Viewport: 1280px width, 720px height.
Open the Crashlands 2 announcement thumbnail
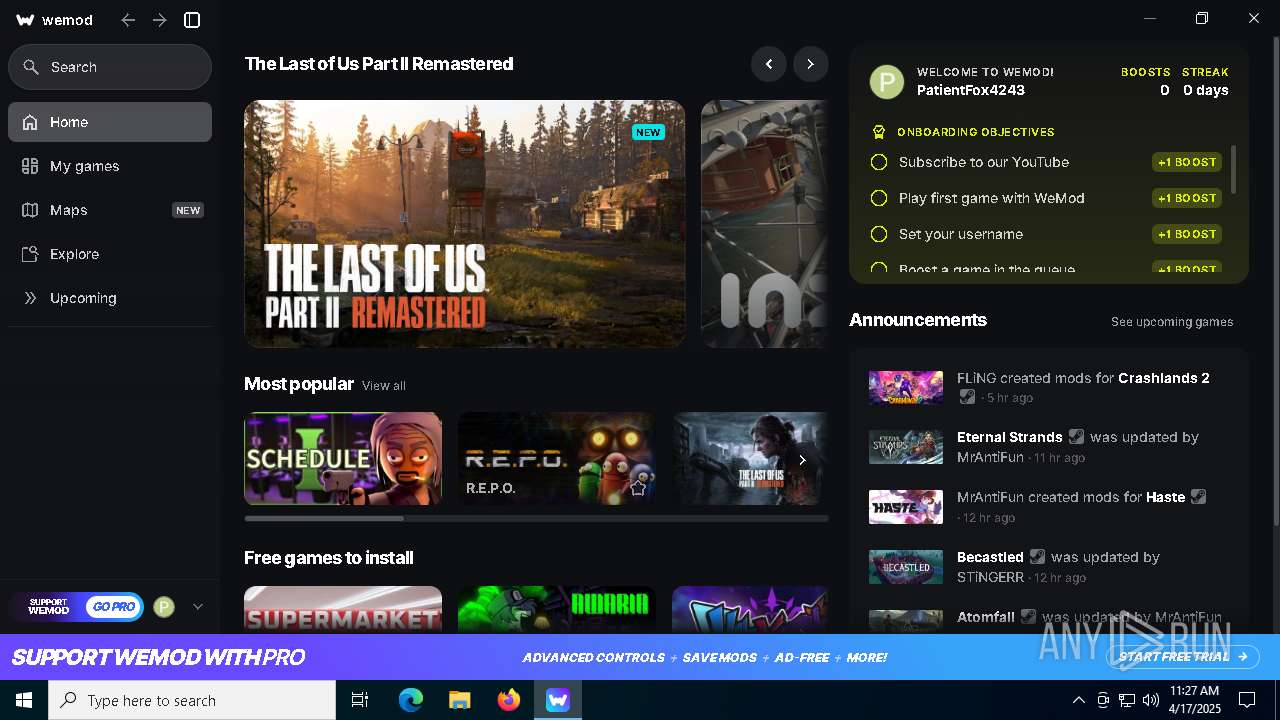tap(906, 387)
